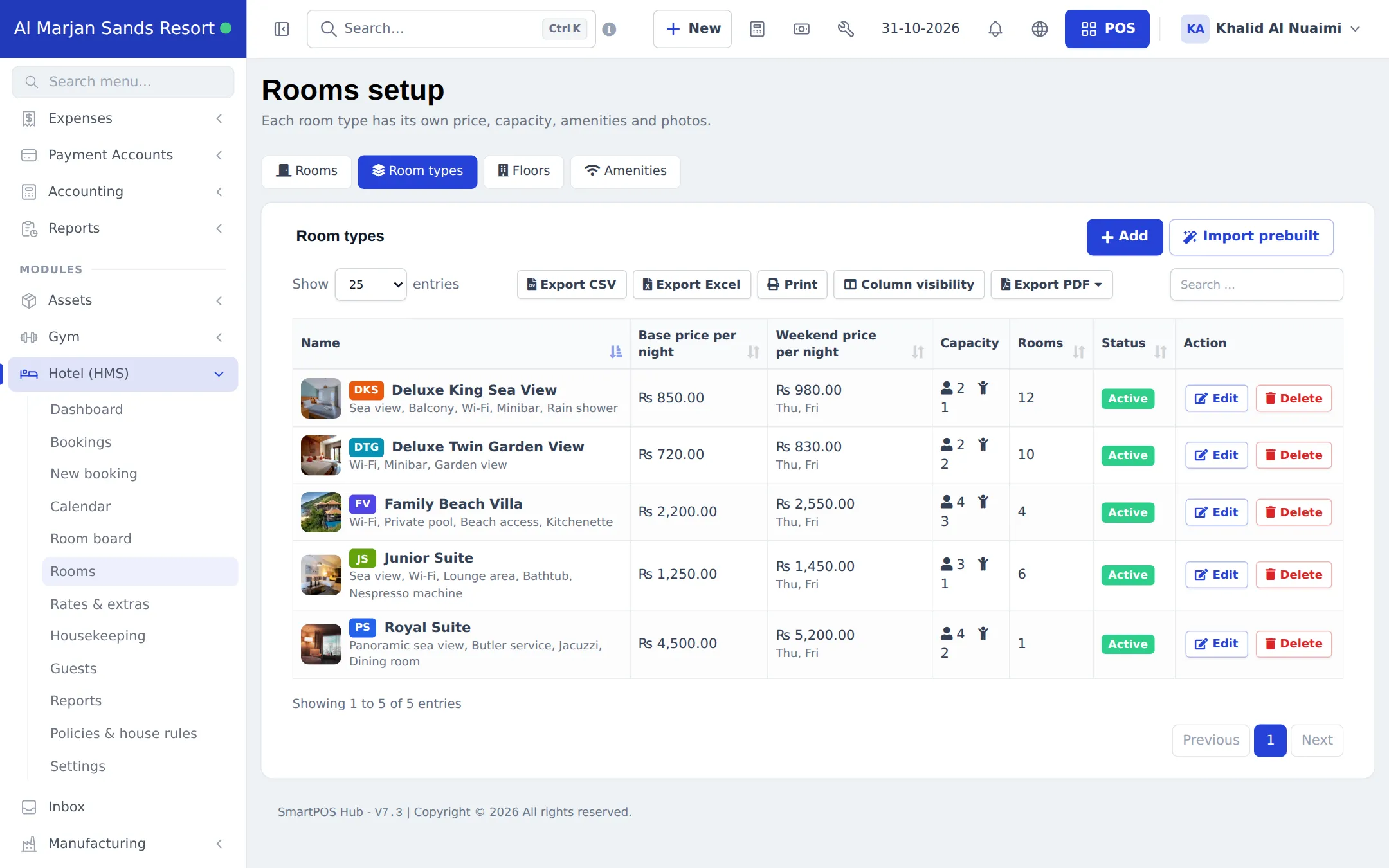Click the Add room type button

(1125, 237)
